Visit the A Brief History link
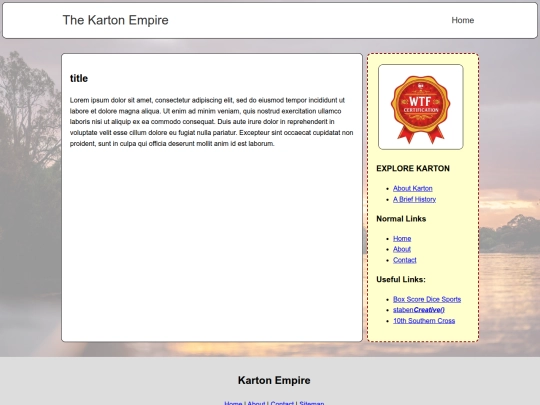The width and height of the screenshot is (540, 405). (x=414, y=199)
